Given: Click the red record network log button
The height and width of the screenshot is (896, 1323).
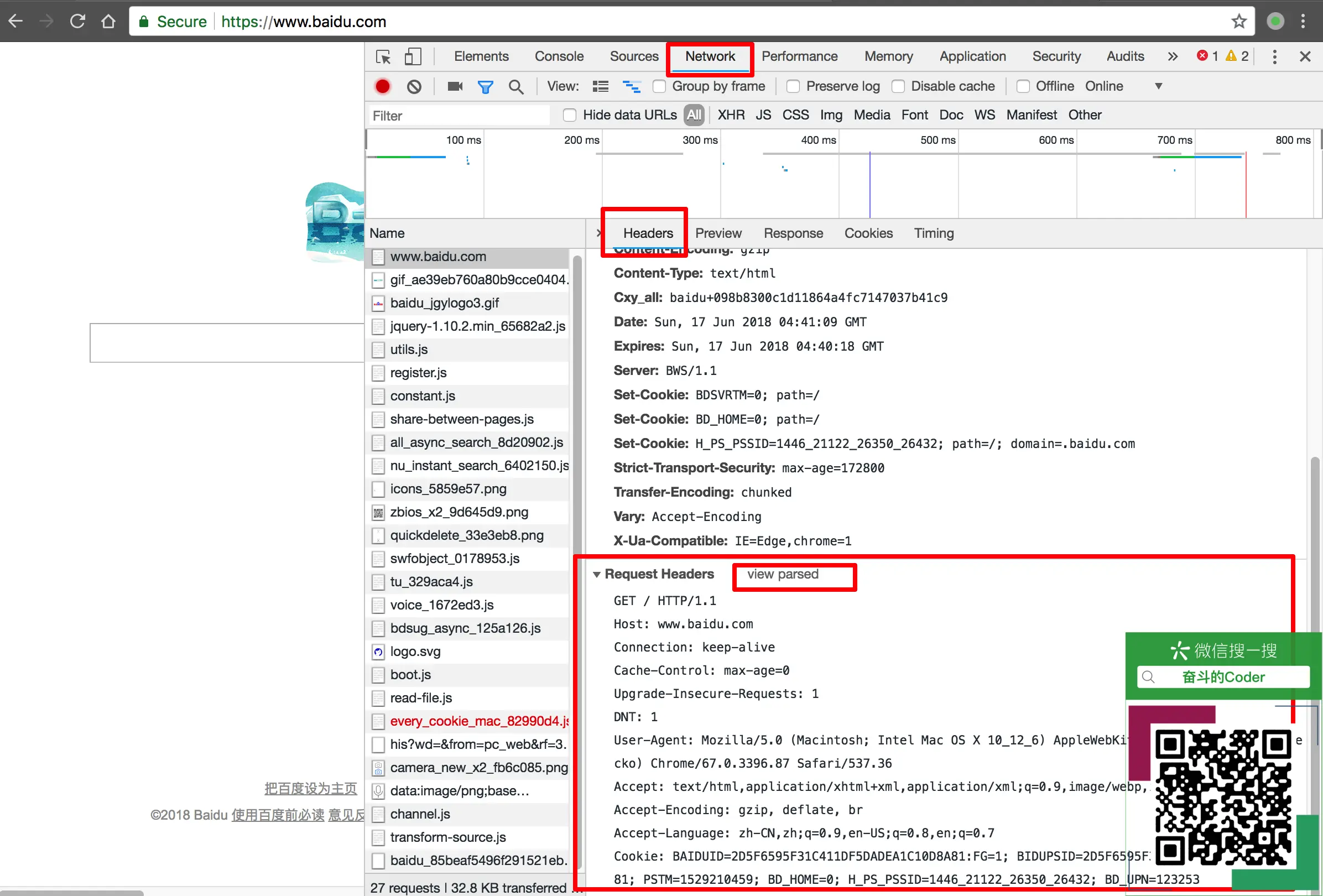Looking at the screenshot, I should coord(383,86).
